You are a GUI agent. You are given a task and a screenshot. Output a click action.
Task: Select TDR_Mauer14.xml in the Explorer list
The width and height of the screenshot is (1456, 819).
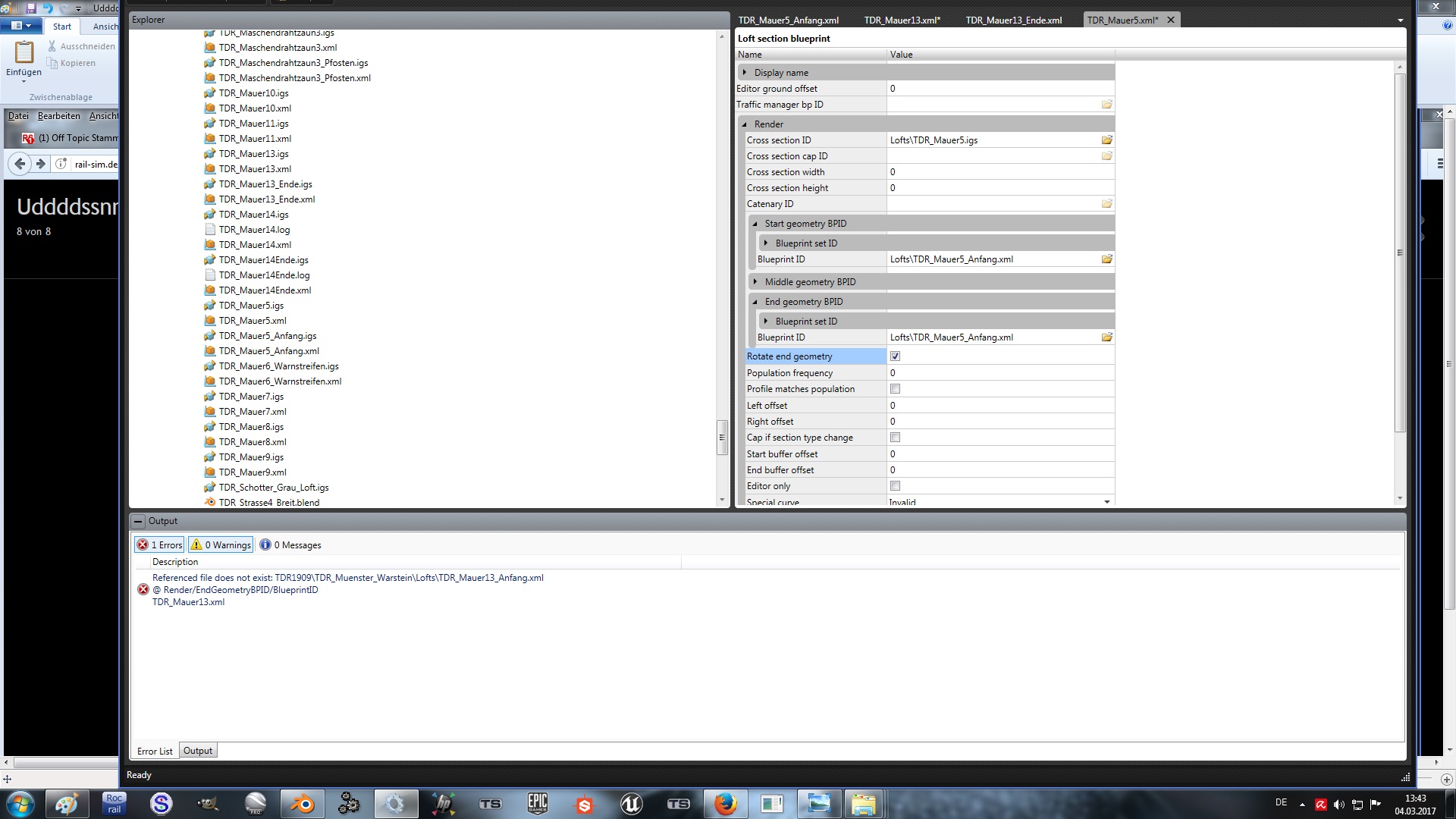coord(255,245)
